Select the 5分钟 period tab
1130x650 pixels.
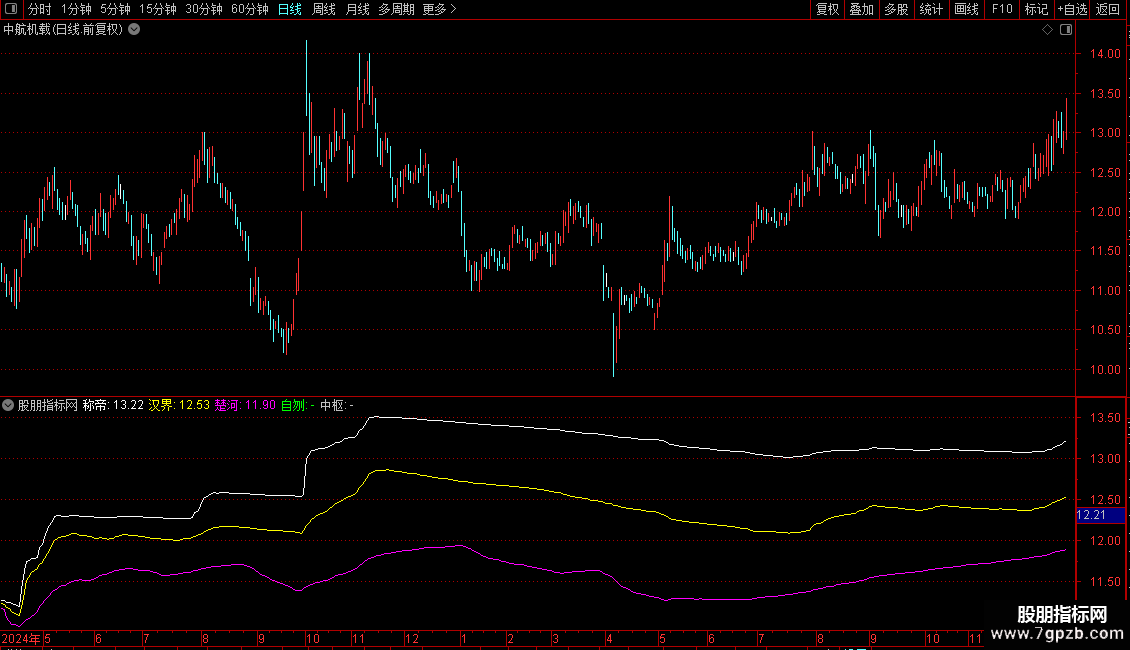115,9
